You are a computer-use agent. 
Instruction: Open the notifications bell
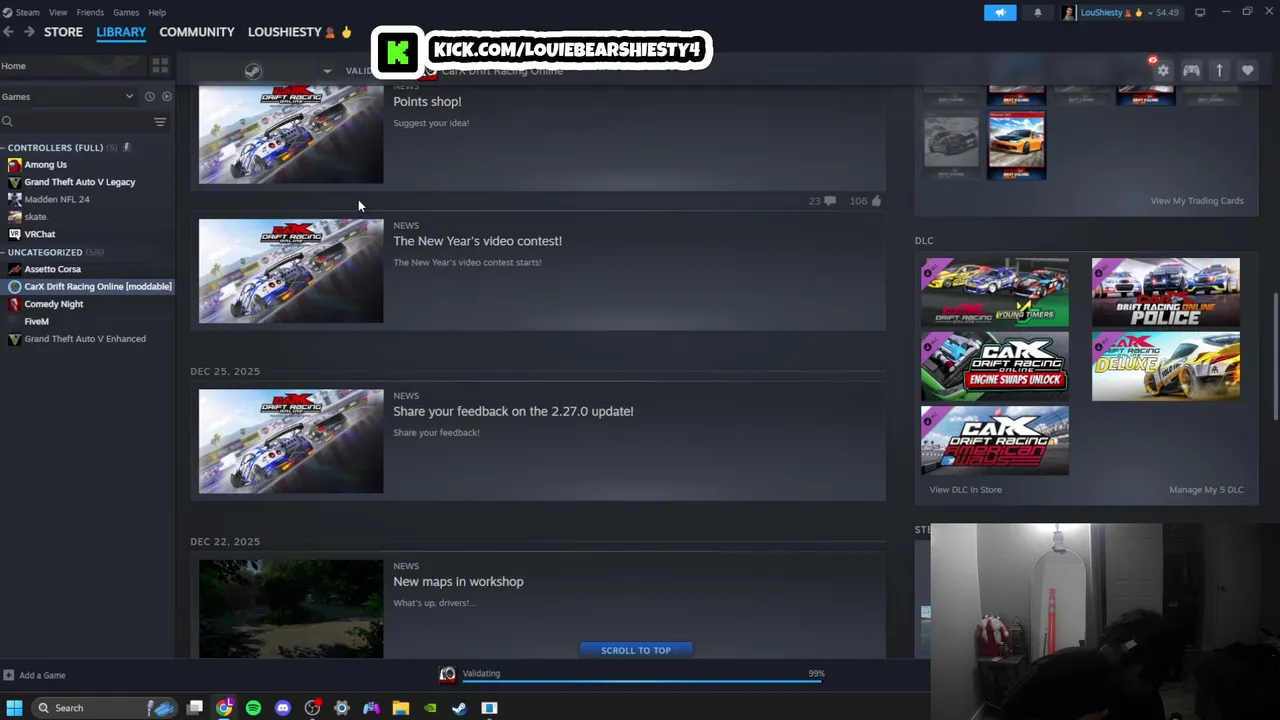1037,12
